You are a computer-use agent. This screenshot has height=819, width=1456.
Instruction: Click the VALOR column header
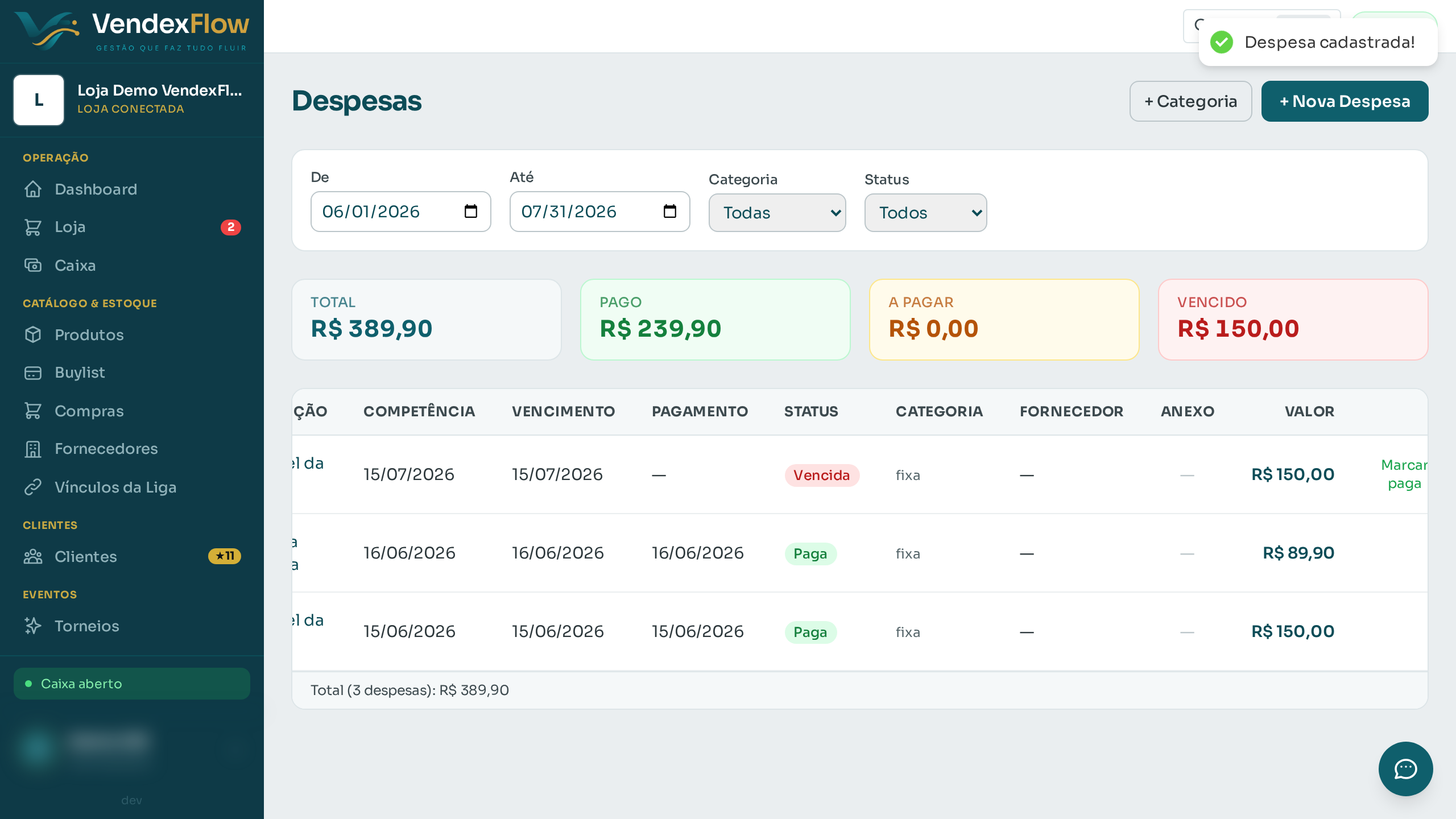1309,412
